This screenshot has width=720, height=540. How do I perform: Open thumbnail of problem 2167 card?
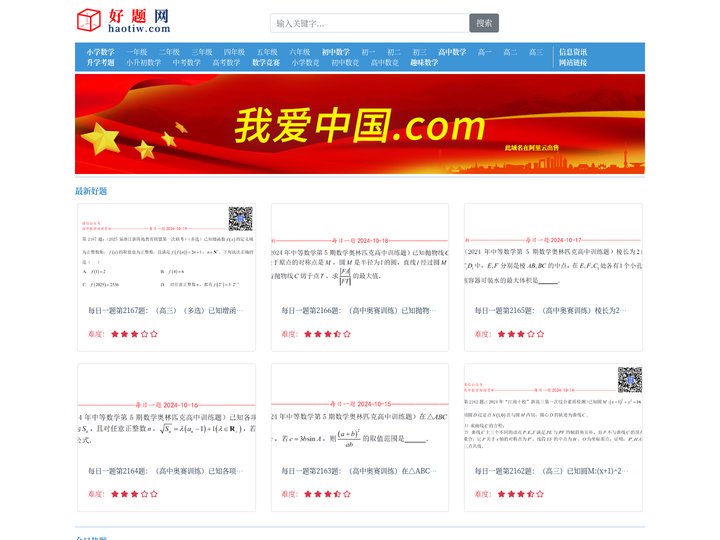point(167,250)
